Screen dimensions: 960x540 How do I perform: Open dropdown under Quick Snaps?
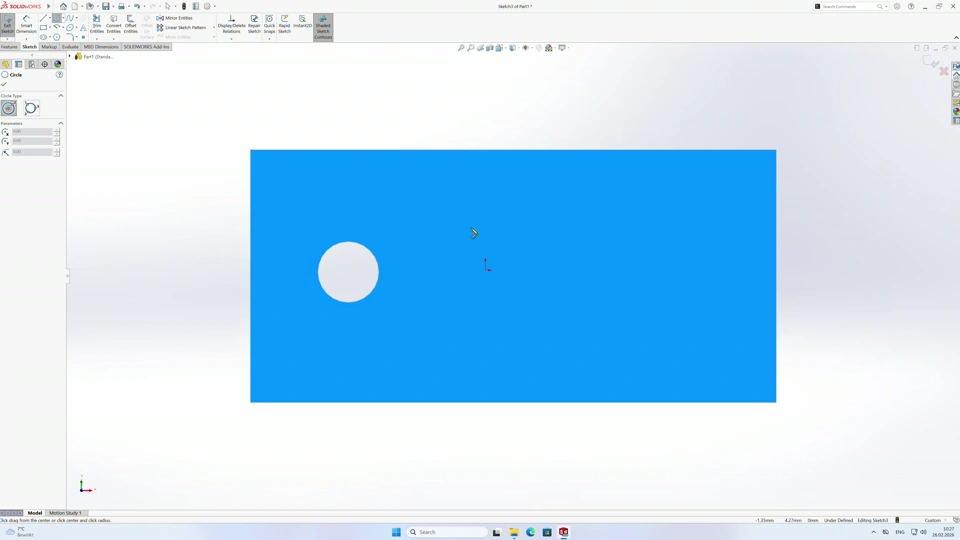point(269,39)
